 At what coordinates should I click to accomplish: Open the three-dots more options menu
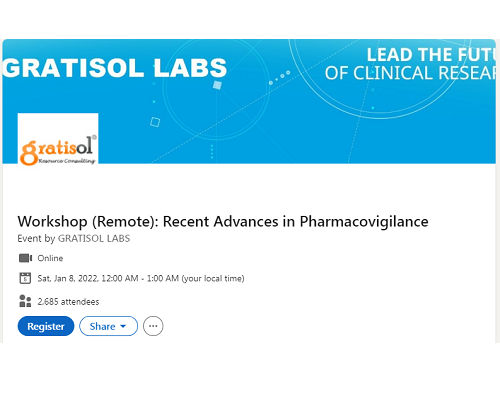click(x=153, y=326)
